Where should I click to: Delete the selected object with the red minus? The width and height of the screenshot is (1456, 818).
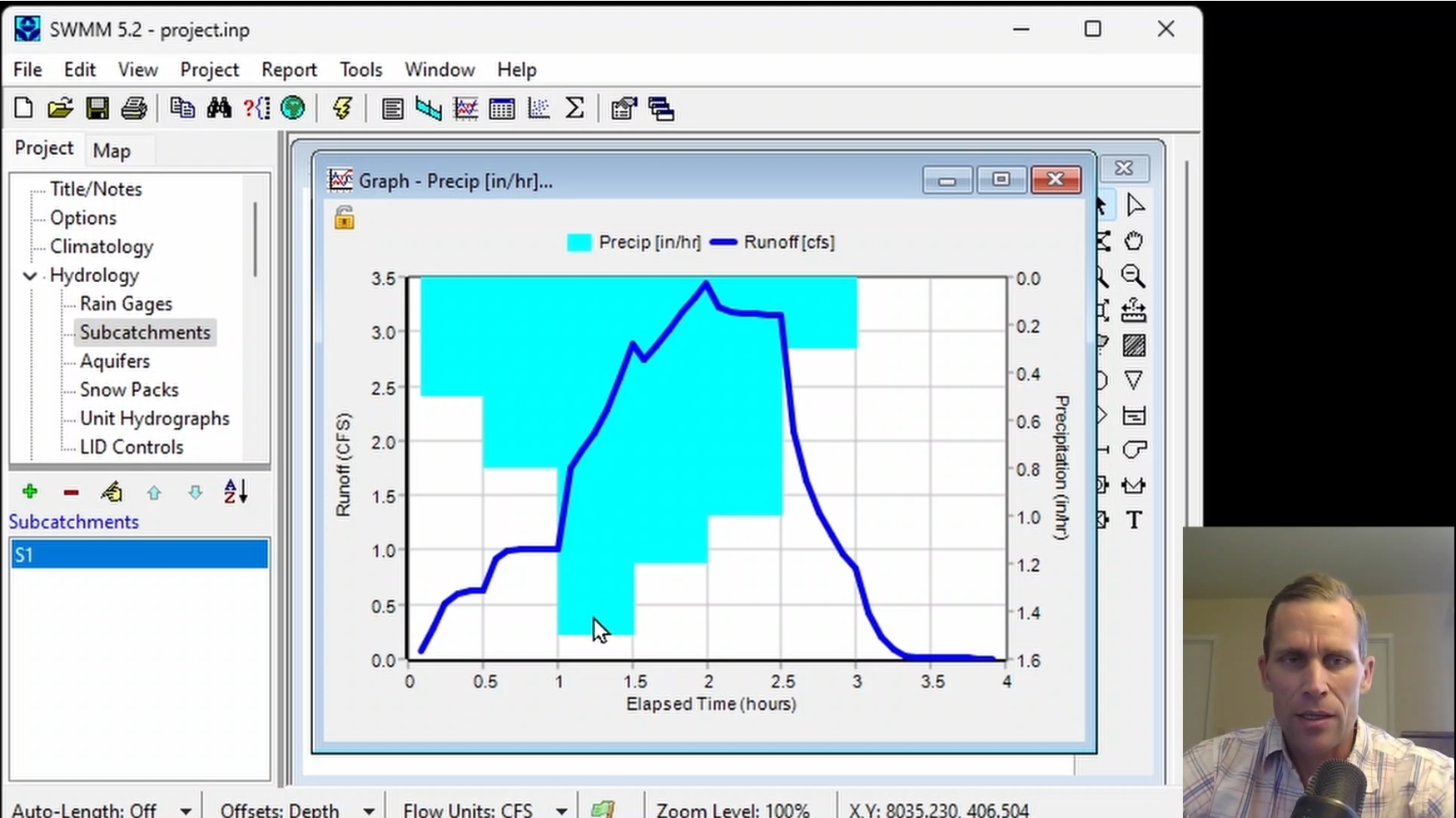(x=71, y=493)
